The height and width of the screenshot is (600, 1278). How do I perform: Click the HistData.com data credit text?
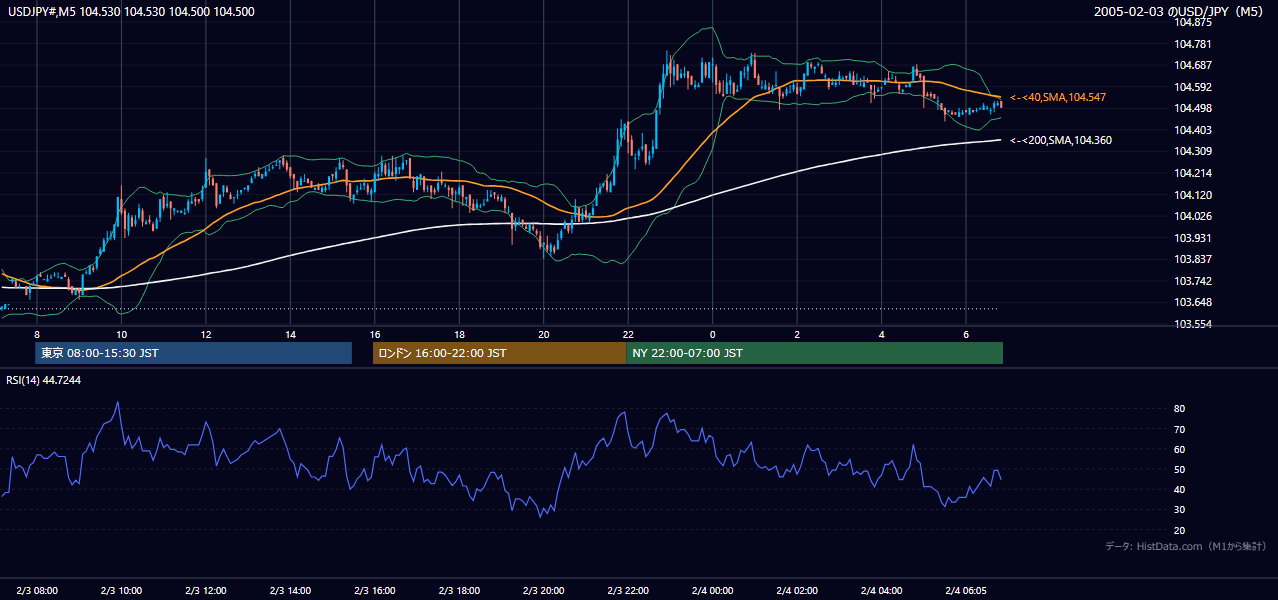click(x=1186, y=546)
